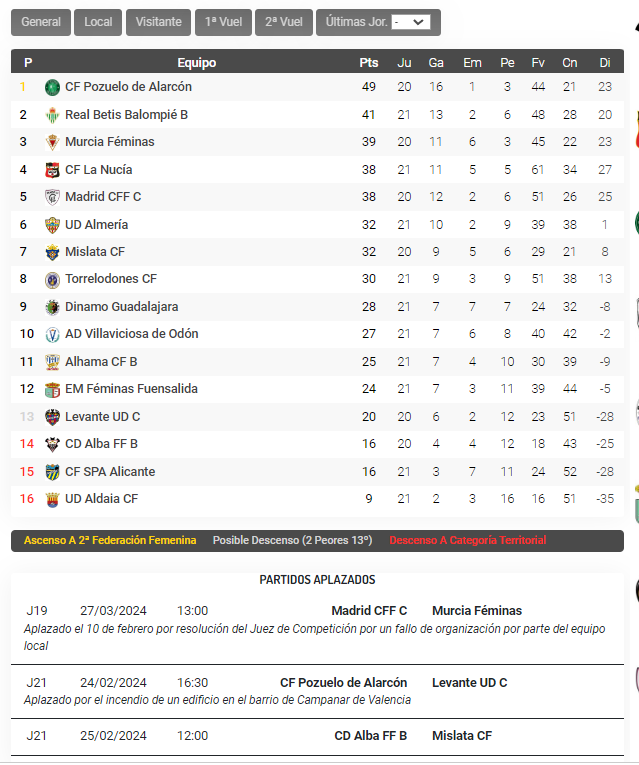Click the CF Pozuelo de Alarcón crest
The height and width of the screenshot is (765, 639).
point(52,87)
